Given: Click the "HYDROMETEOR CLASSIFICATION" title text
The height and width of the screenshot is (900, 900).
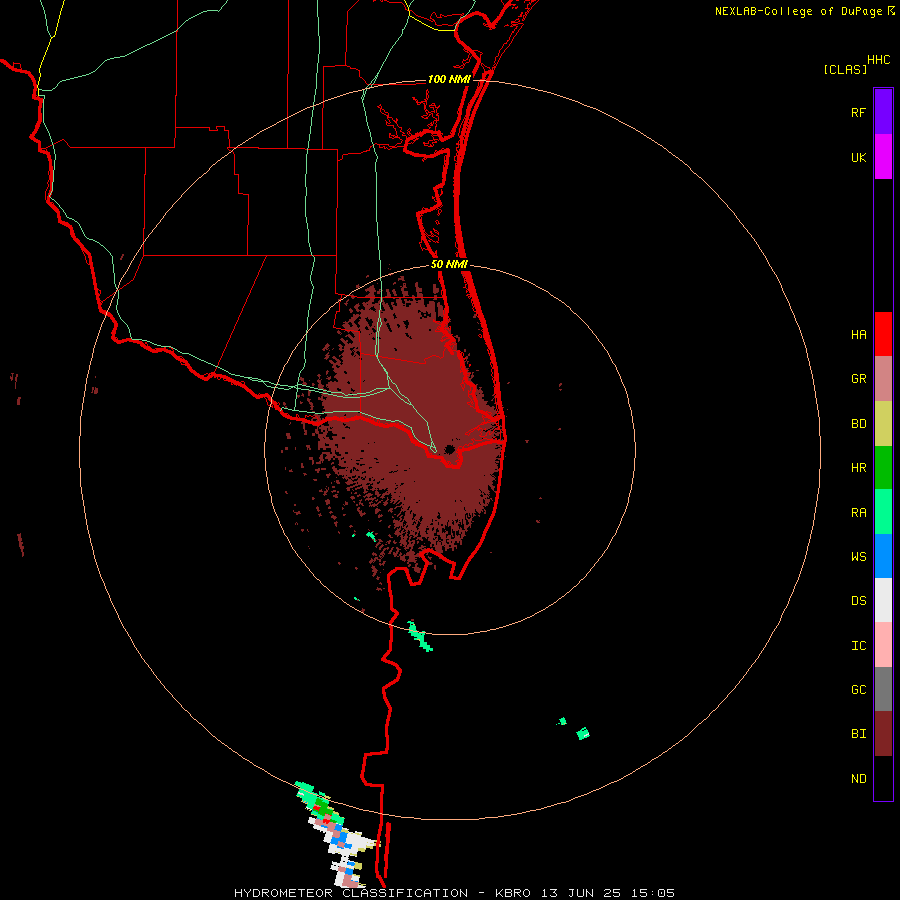Looking at the screenshot, I should point(351,893).
